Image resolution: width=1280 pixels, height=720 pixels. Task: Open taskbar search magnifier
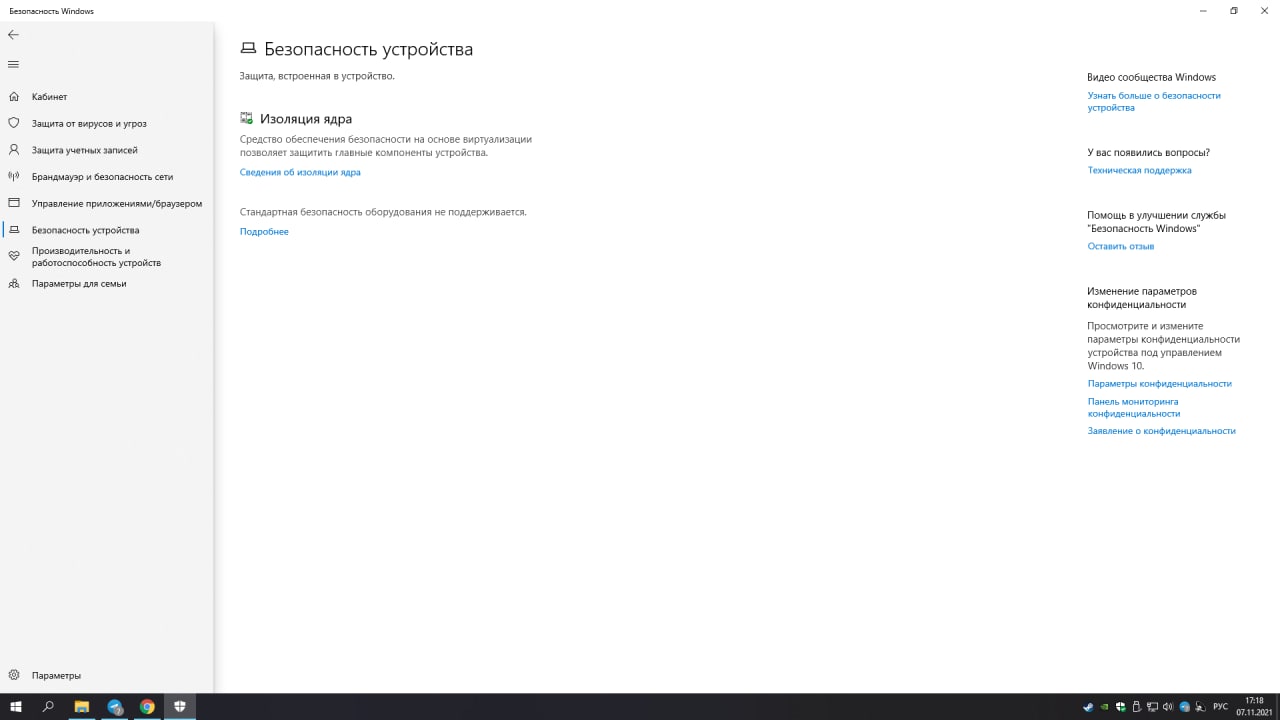48,706
